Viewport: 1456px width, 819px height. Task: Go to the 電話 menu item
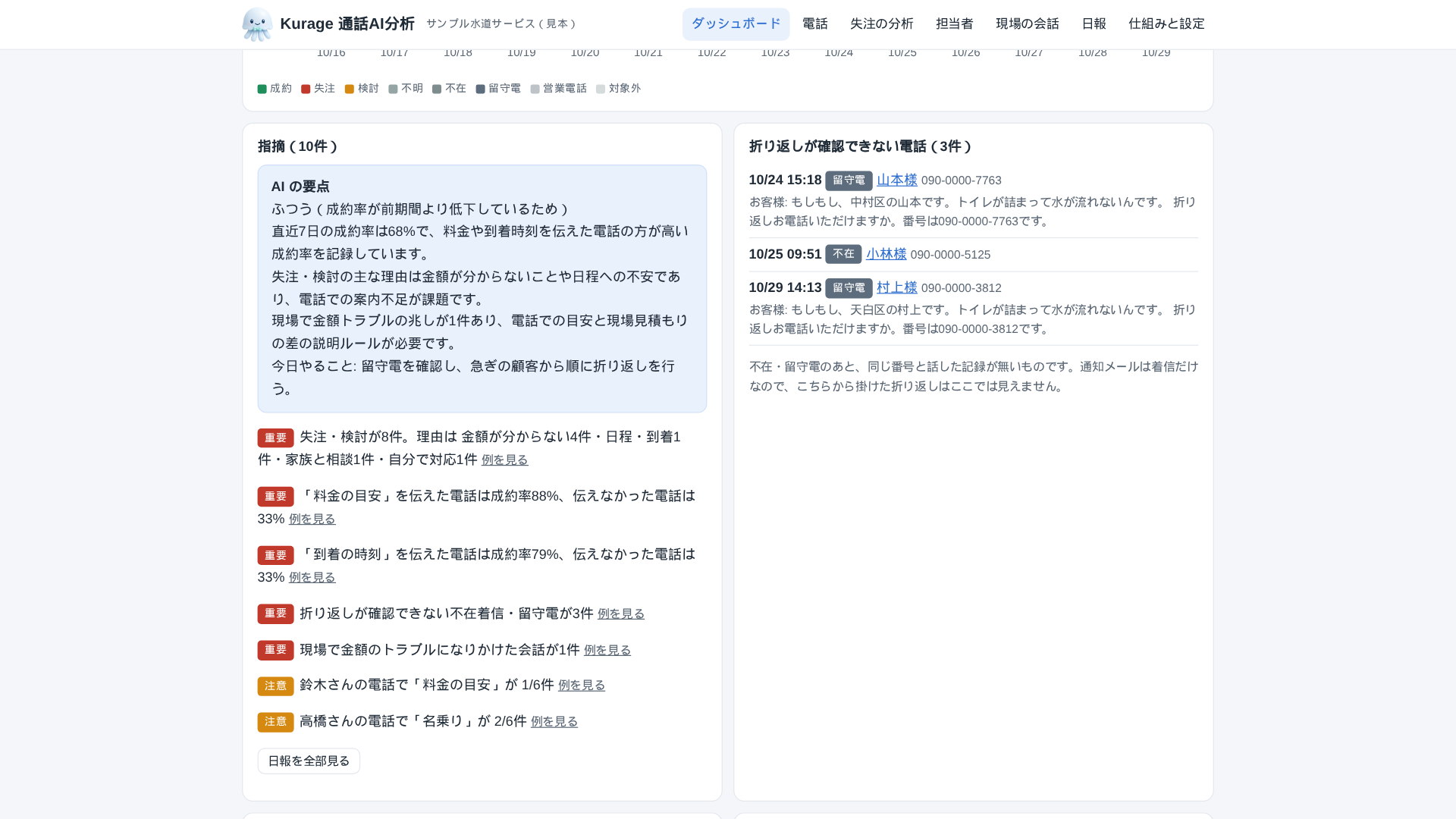coord(815,24)
